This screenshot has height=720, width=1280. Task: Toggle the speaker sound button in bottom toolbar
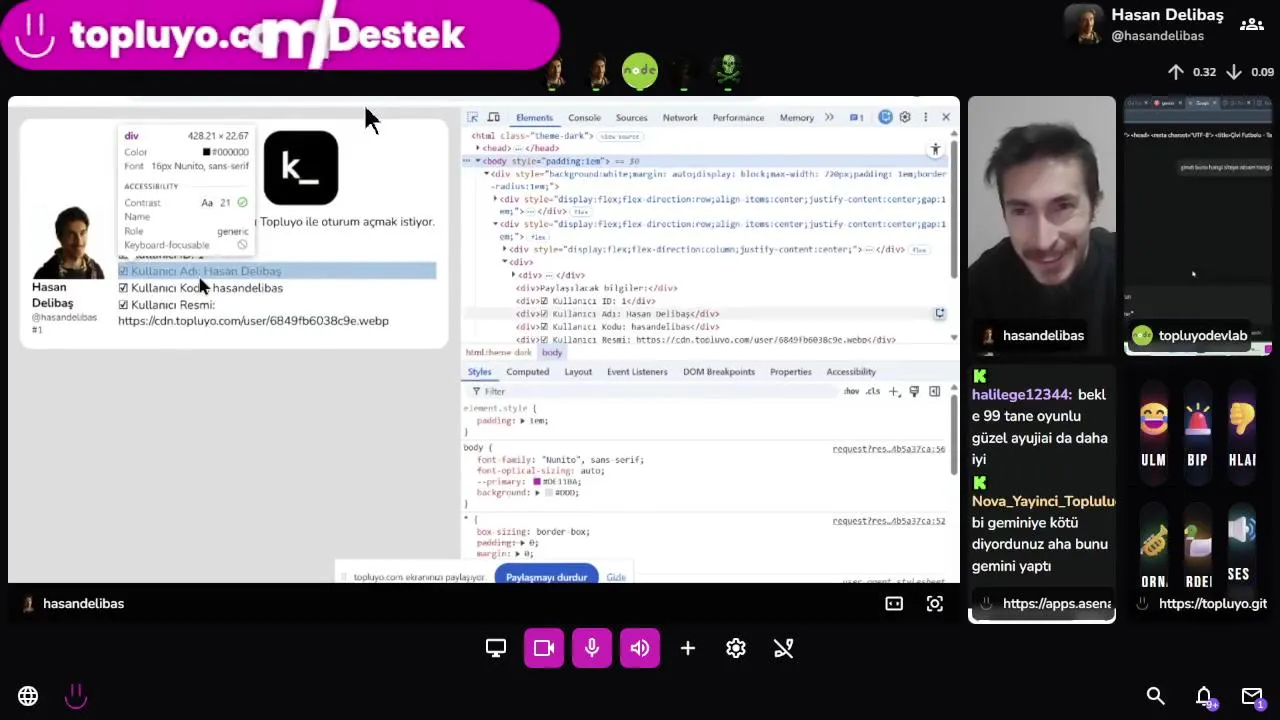point(640,648)
